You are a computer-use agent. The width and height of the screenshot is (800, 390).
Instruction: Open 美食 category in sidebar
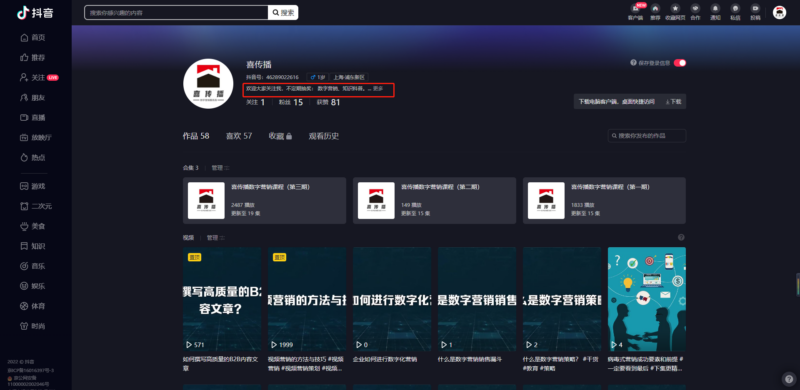33,226
